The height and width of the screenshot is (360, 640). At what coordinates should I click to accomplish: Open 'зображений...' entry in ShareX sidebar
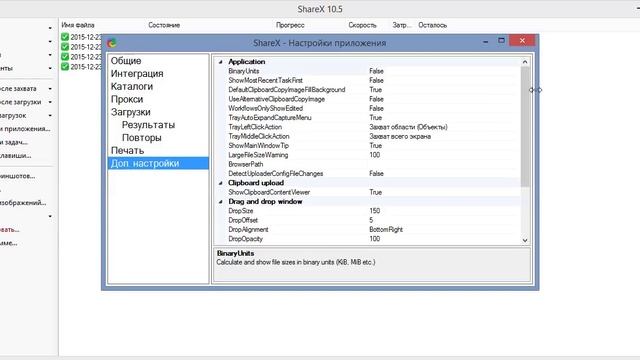[x=23, y=203]
